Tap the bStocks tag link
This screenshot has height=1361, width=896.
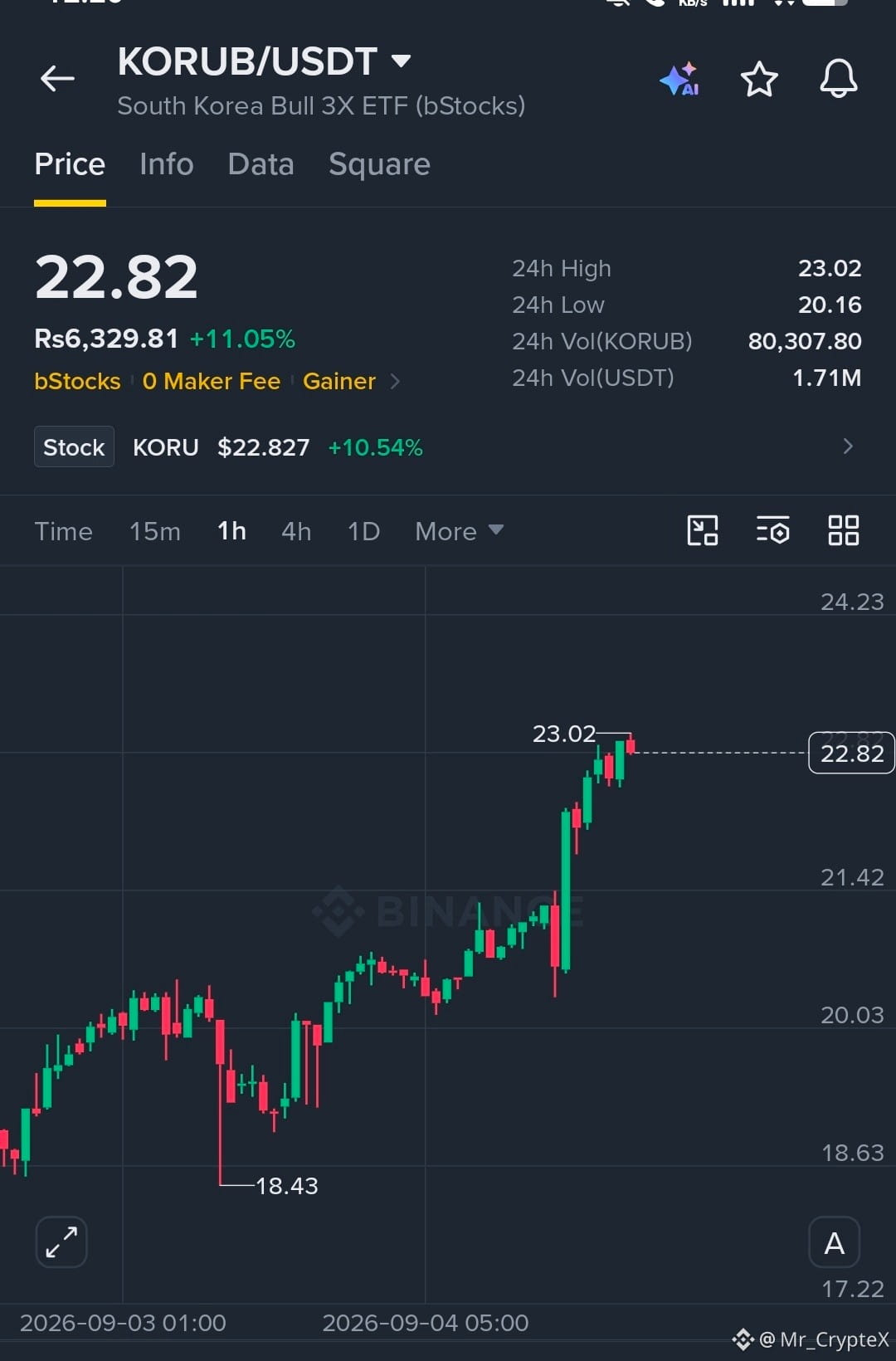(x=77, y=381)
